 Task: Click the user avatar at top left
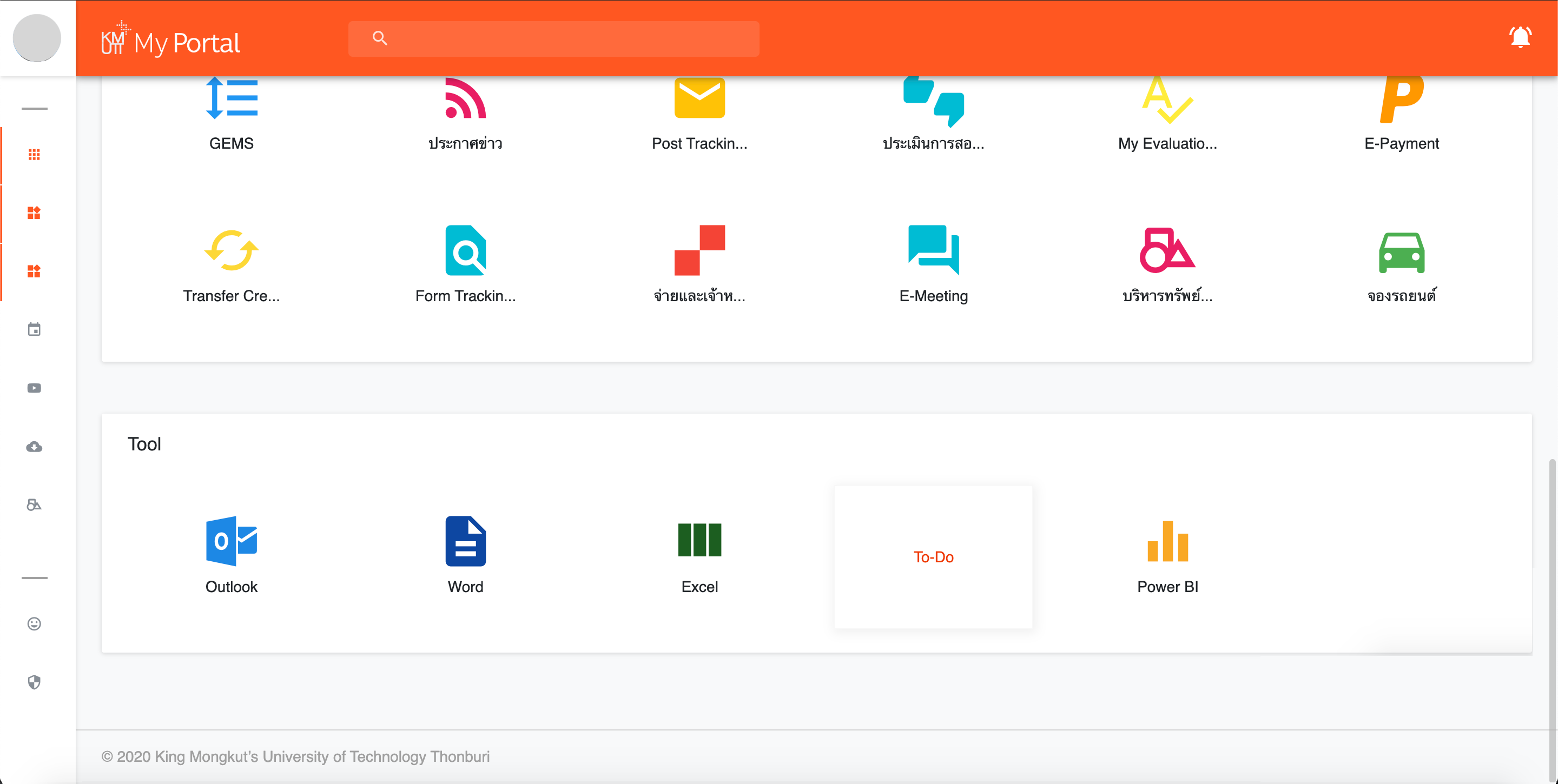pos(37,38)
